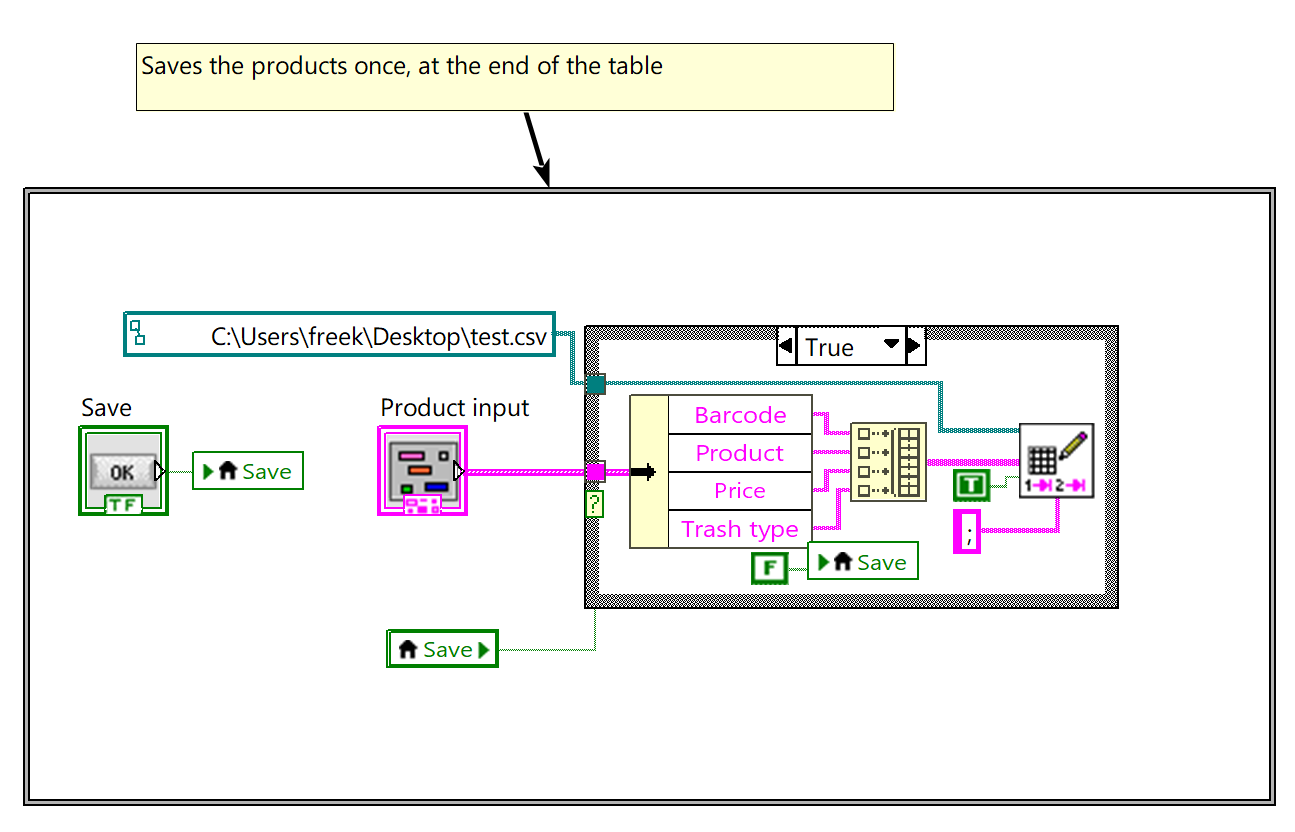Select the Product input cluster control
Image resolution: width=1295 pixels, height=832 pixels.
tap(422, 471)
